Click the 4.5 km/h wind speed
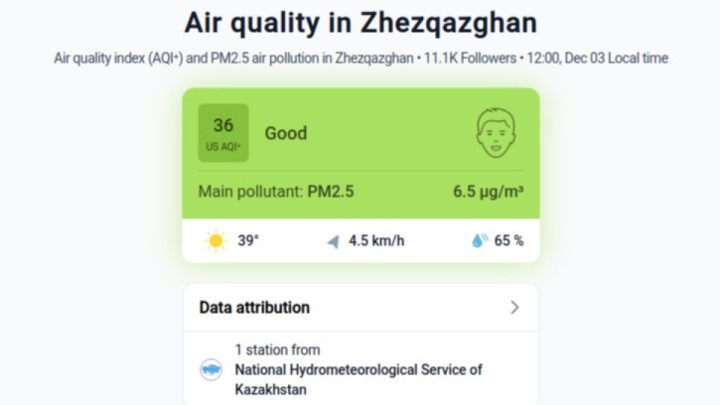This screenshot has height=405, width=720. pyautogui.click(x=376, y=241)
